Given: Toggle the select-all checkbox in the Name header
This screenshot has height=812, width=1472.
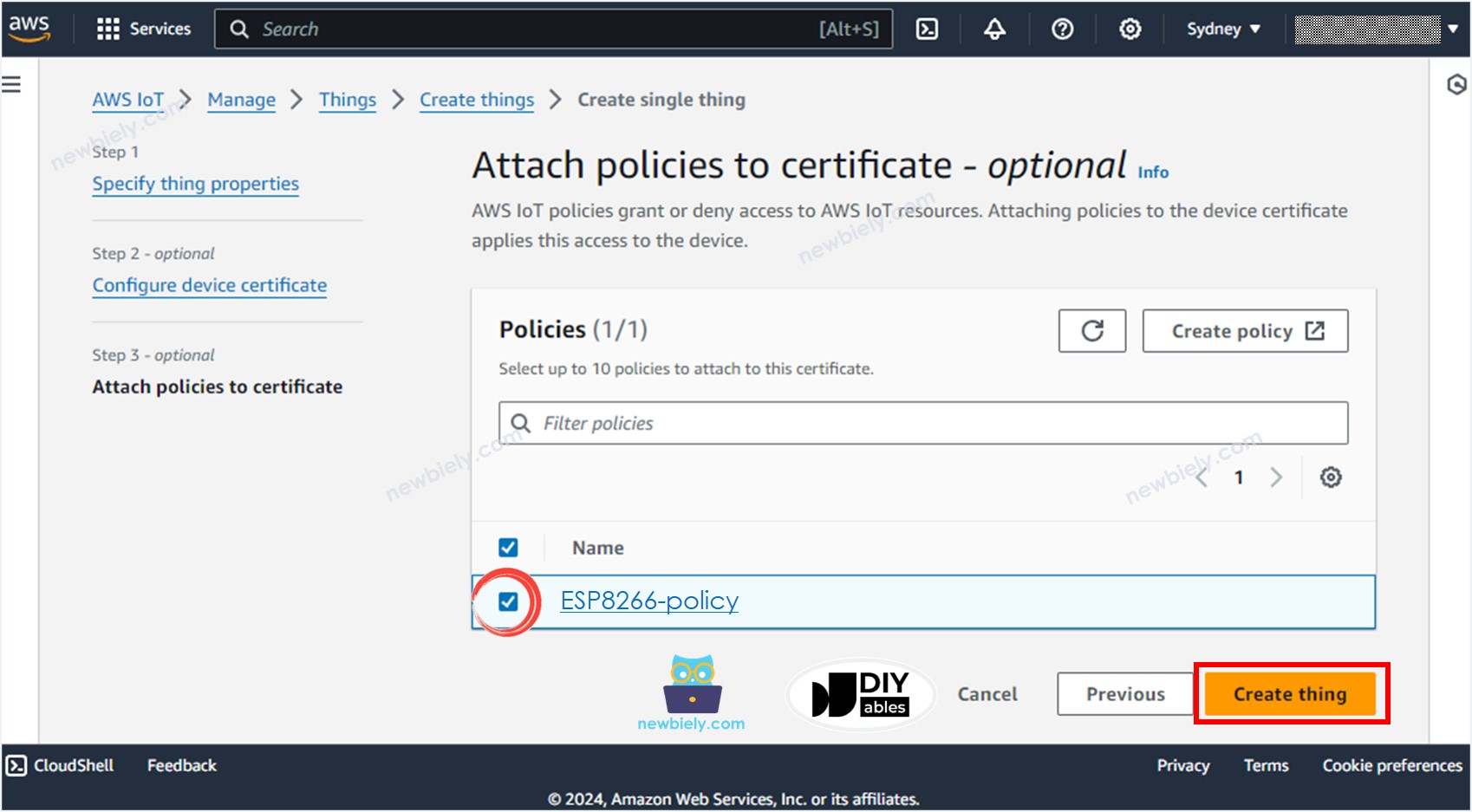Looking at the screenshot, I should point(508,547).
